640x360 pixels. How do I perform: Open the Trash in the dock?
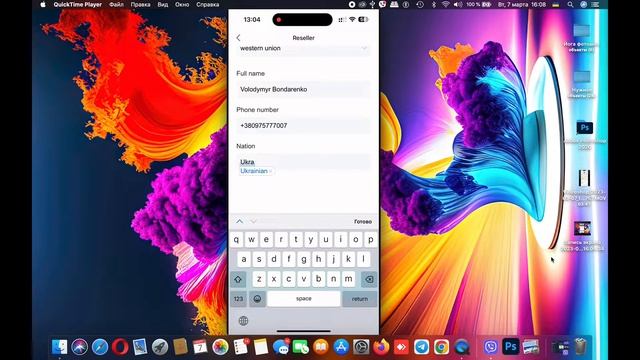[580, 347]
